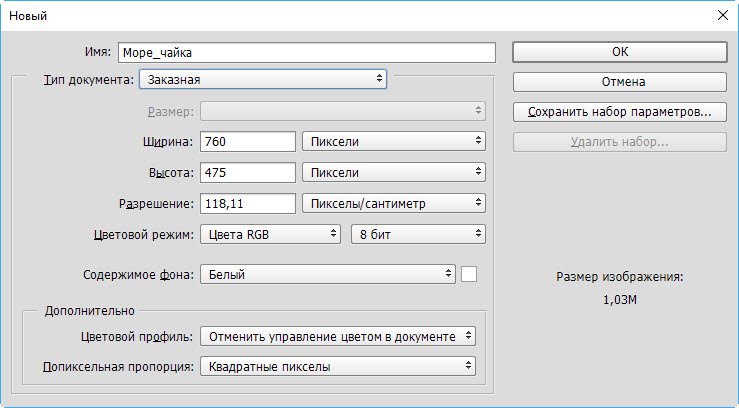739x408 pixels.
Task: Open the Цветовой профиль dropdown
Action: [338, 336]
